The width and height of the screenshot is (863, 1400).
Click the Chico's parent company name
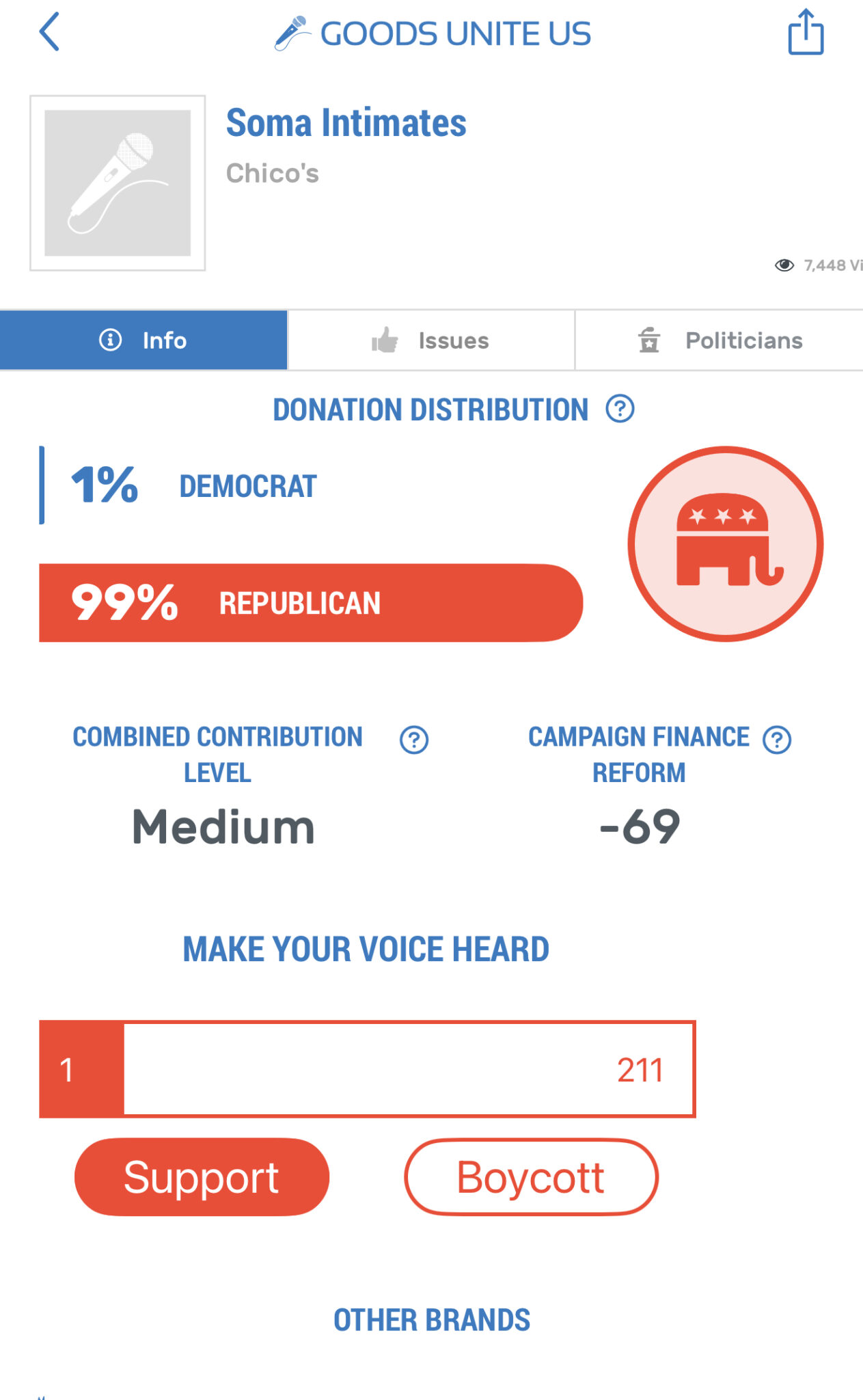pyautogui.click(x=272, y=173)
